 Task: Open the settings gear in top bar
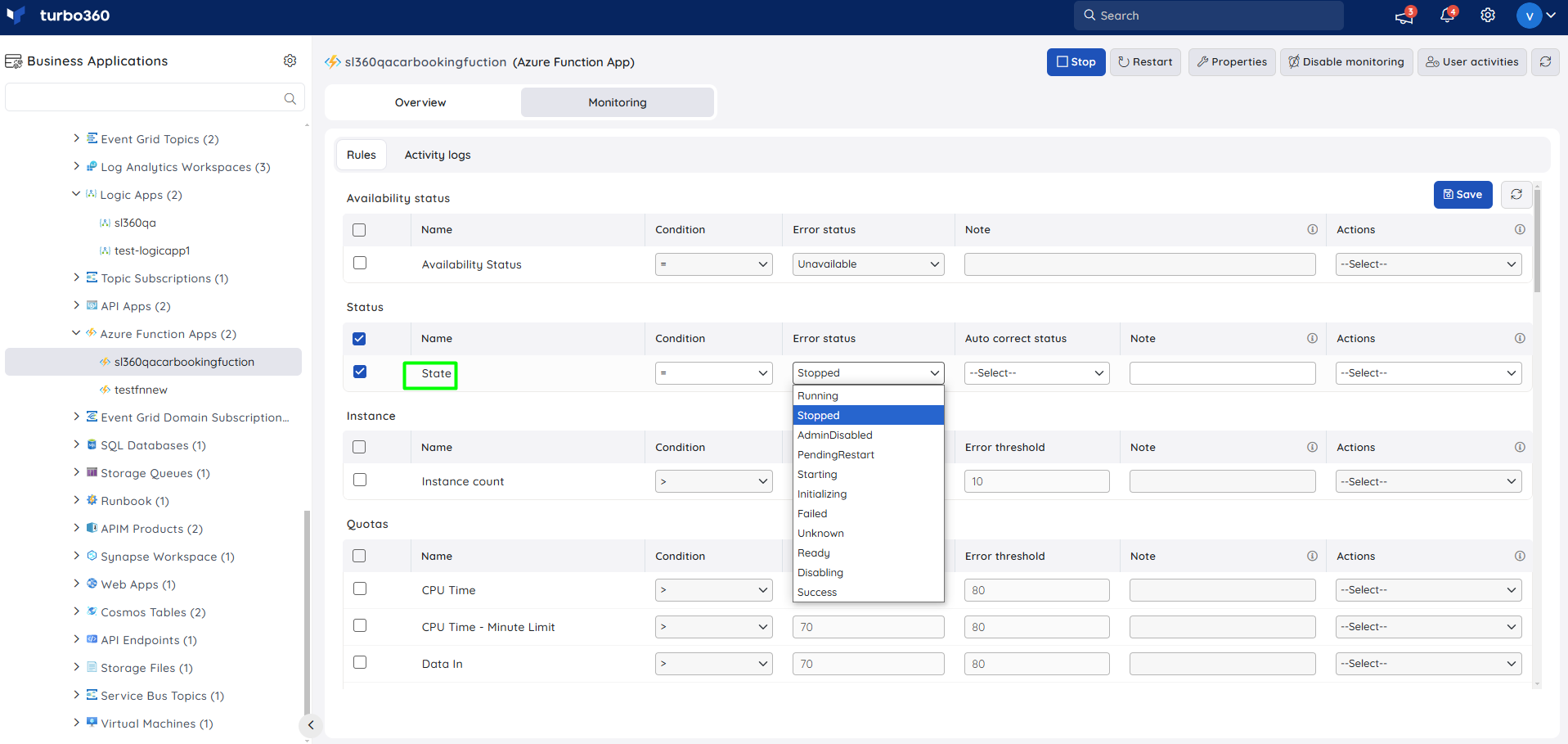(x=1488, y=16)
